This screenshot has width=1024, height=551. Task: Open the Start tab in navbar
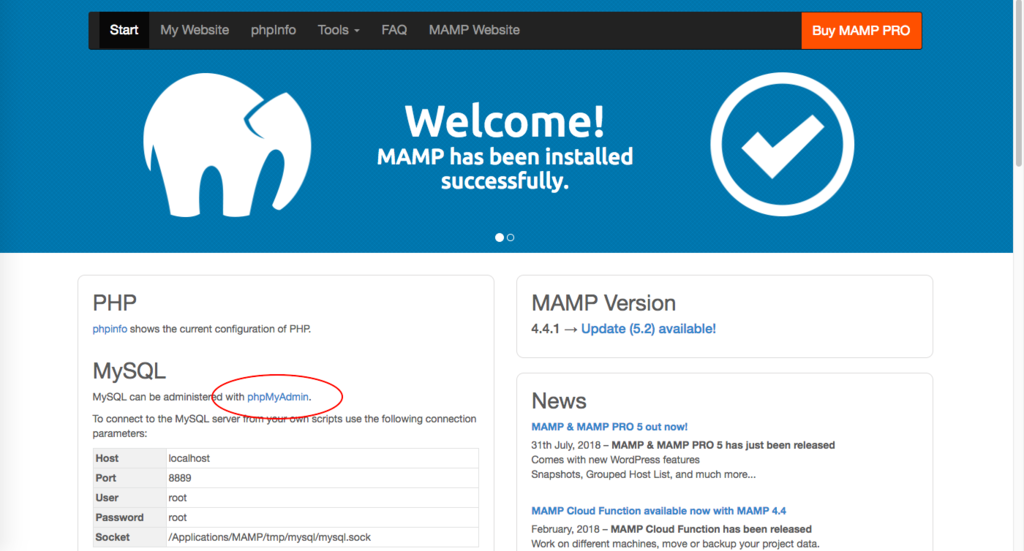click(124, 30)
